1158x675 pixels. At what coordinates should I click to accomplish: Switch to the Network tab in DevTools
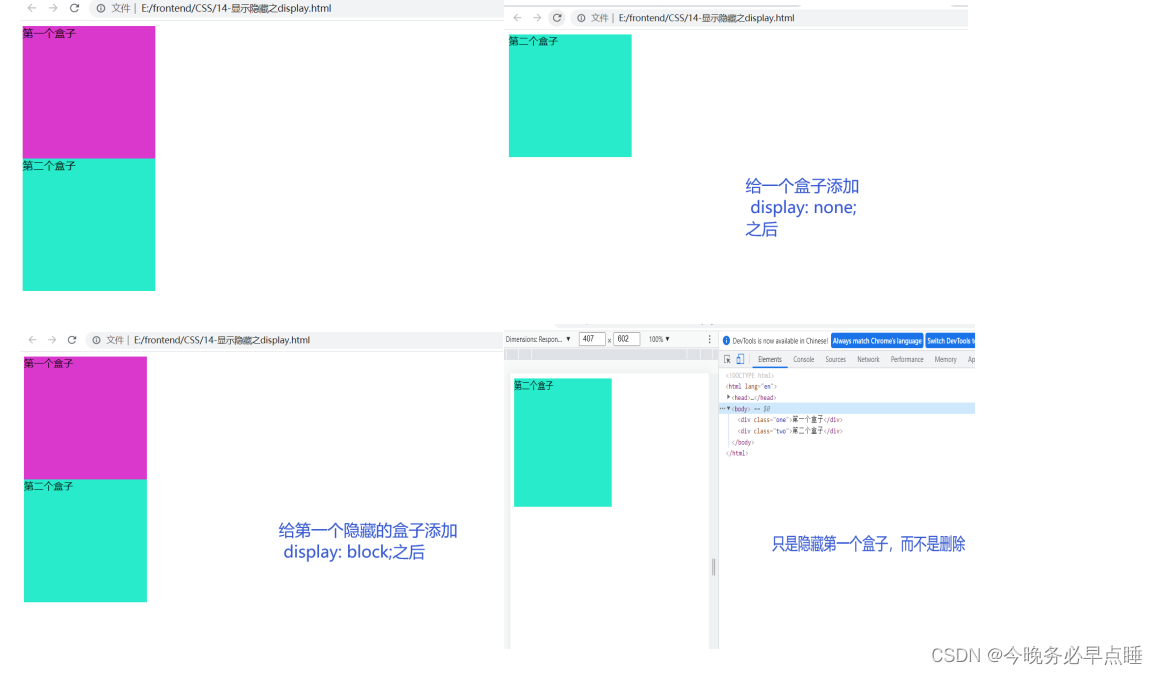[x=868, y=359]
